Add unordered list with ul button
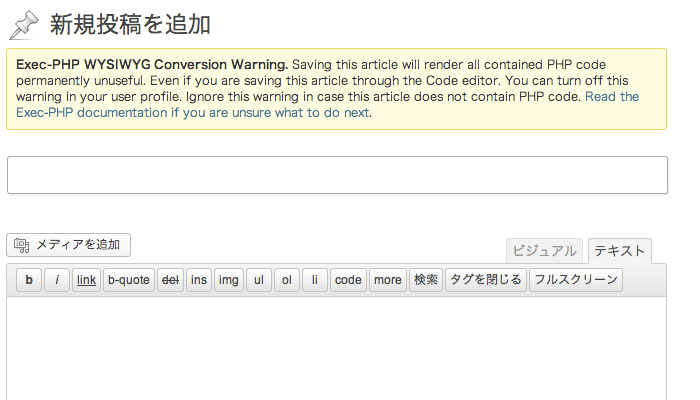Screen dimensions: 700x400 (258, 280)
